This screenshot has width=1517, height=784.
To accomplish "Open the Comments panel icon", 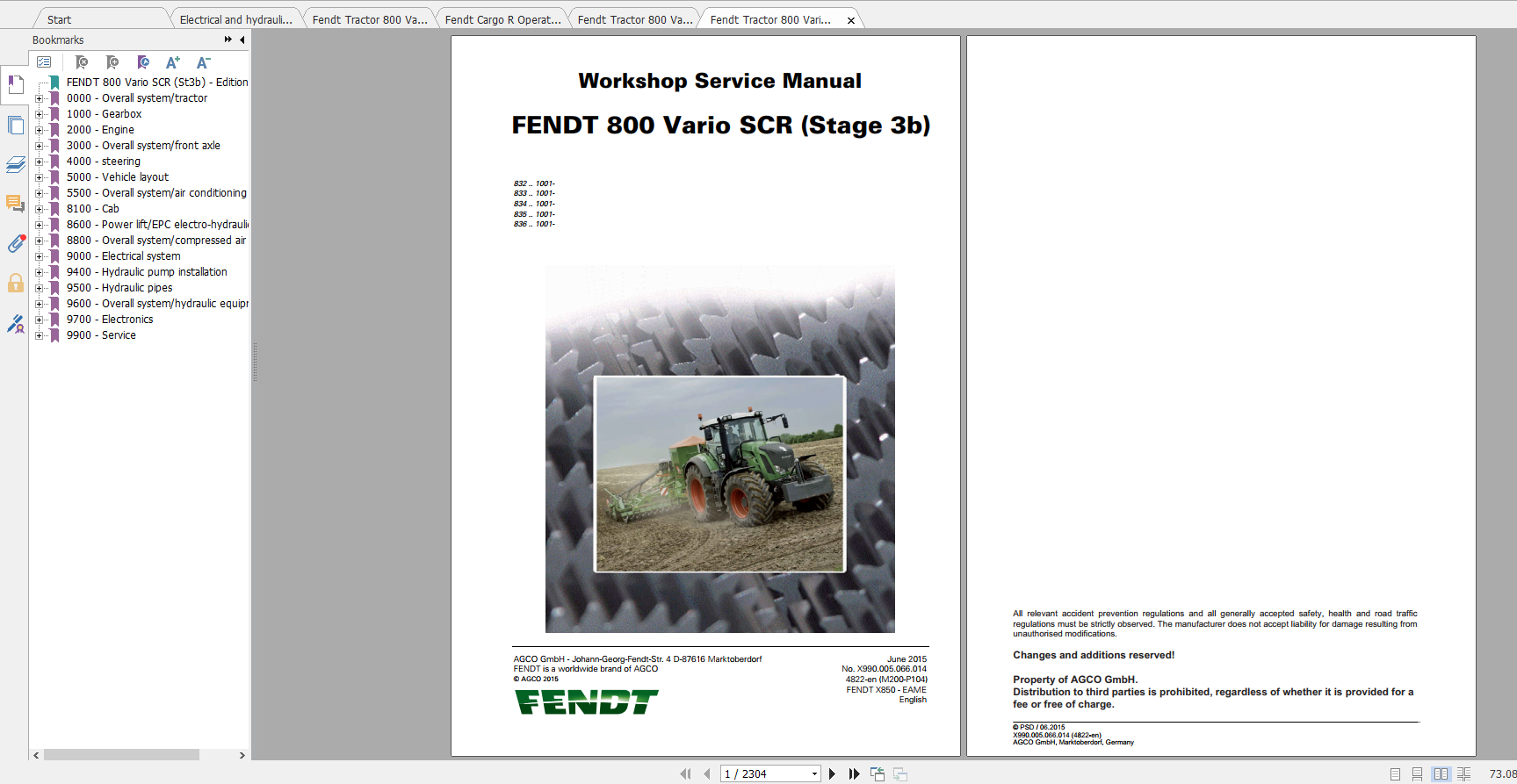I will (x=15, y=204).
